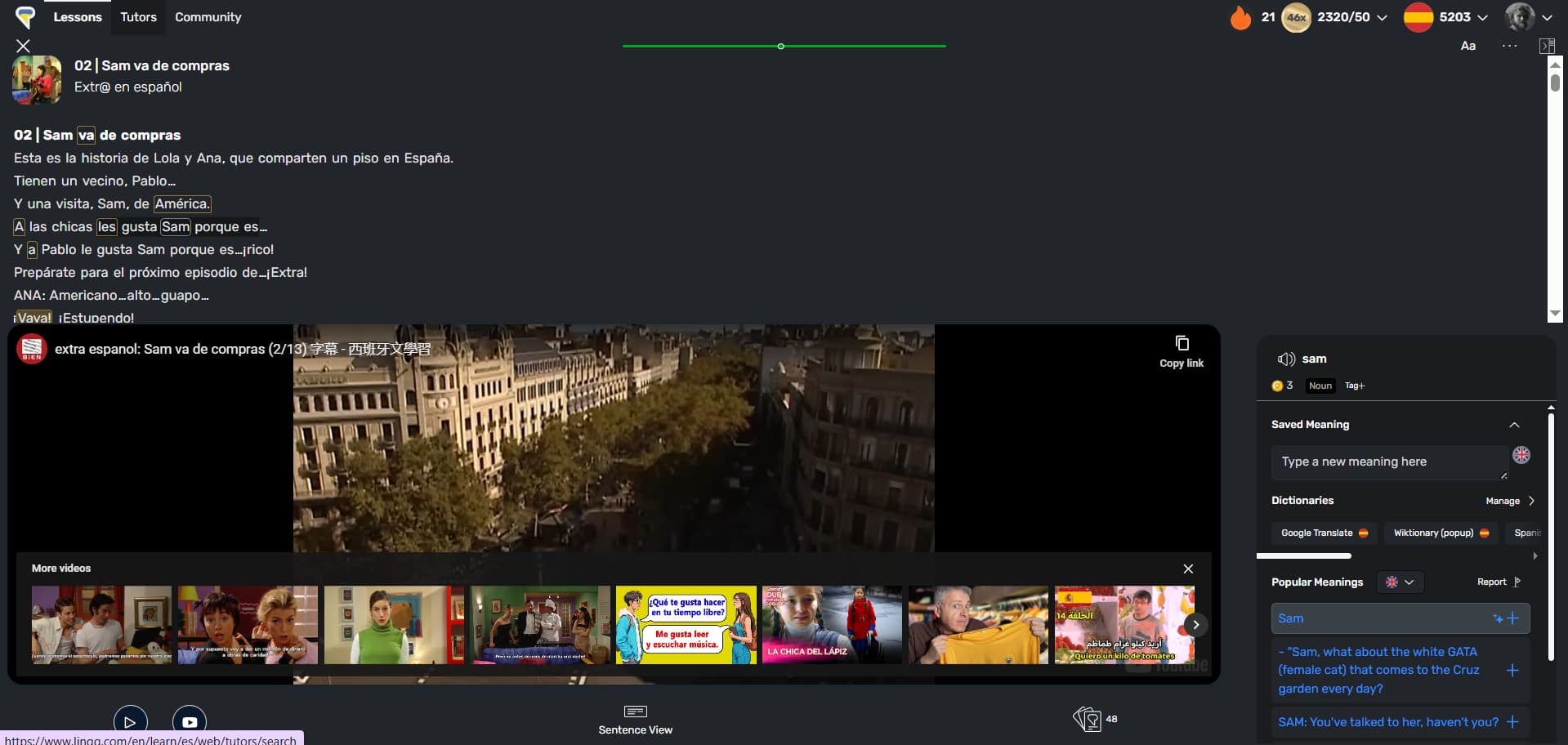Open the three-dot lesson options menu
This screenshot has width=1568, height=745.
click(x=1509, y=46)
